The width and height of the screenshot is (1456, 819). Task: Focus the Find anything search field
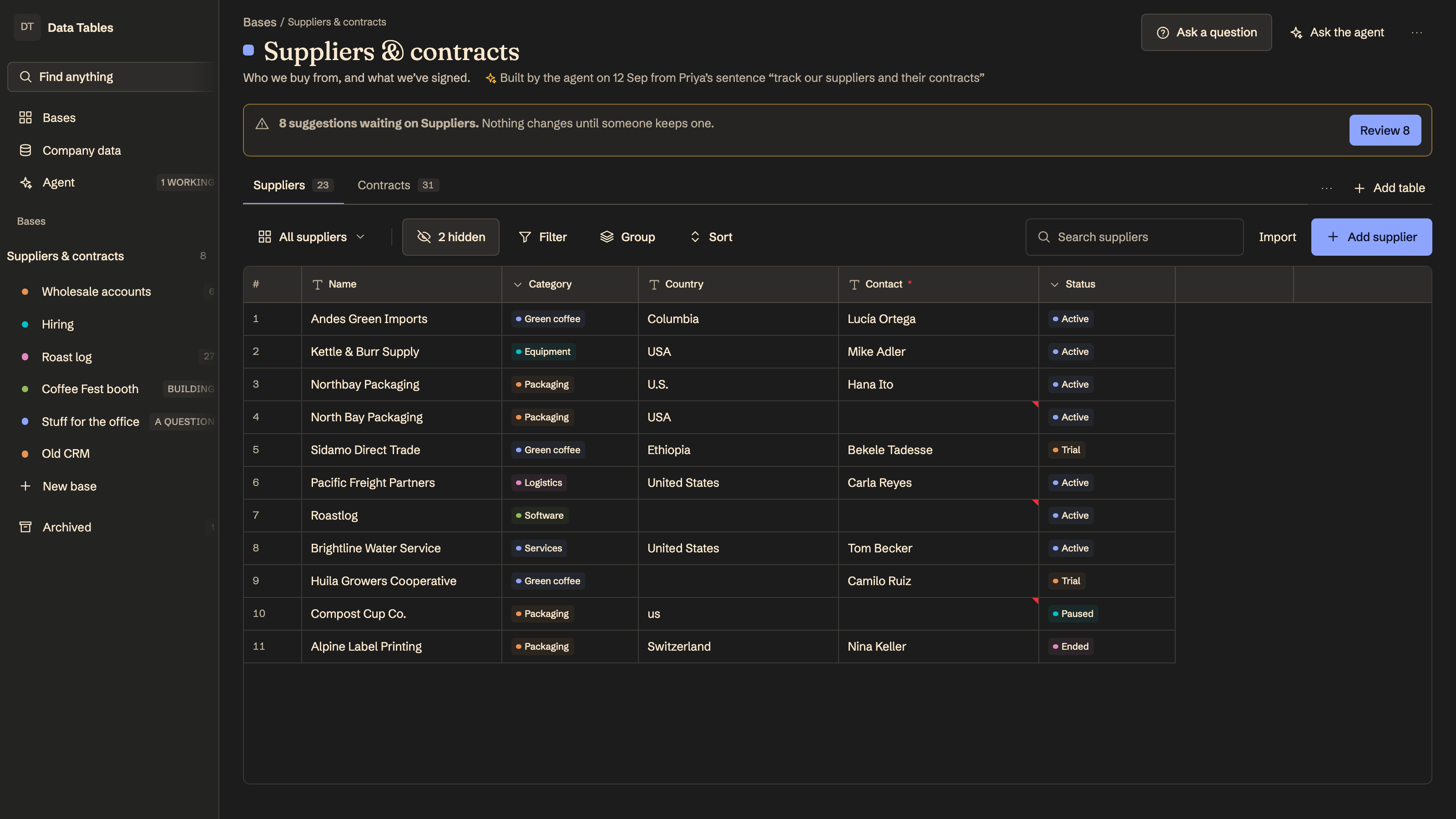[x=113, y=77]
